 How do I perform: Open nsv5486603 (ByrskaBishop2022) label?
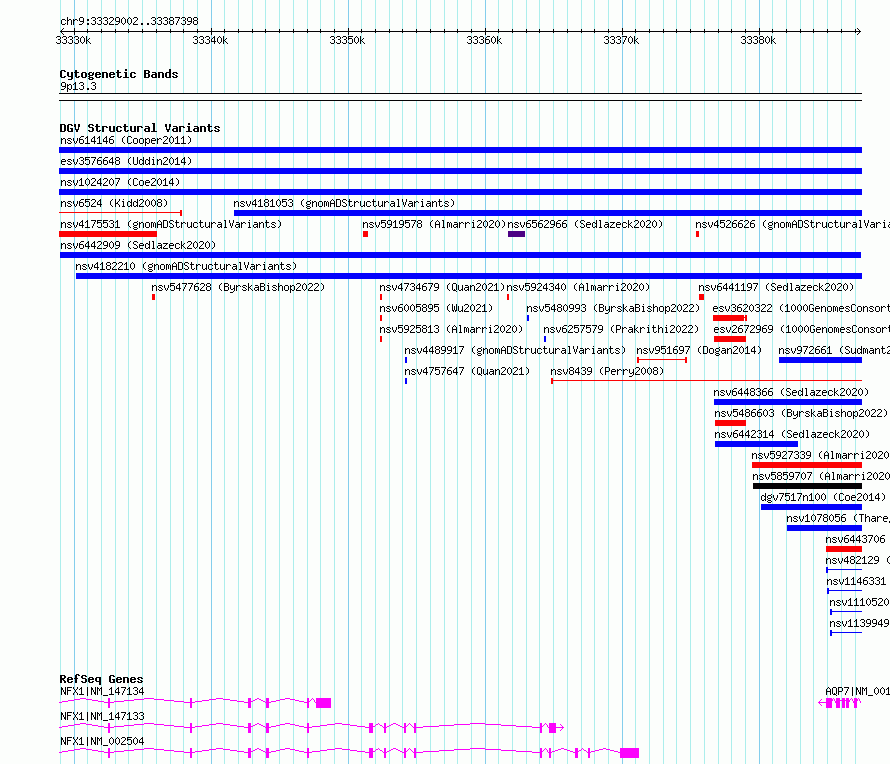click(801, 413)
